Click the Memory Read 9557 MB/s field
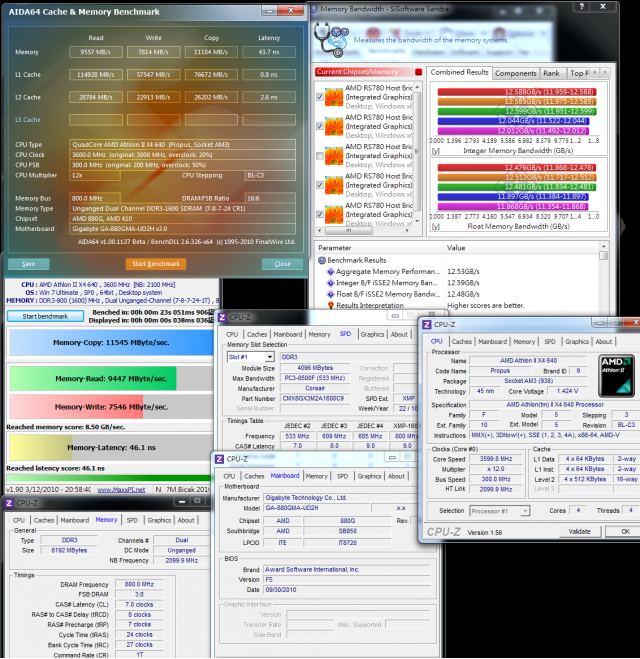 click(x=96, y=52)
